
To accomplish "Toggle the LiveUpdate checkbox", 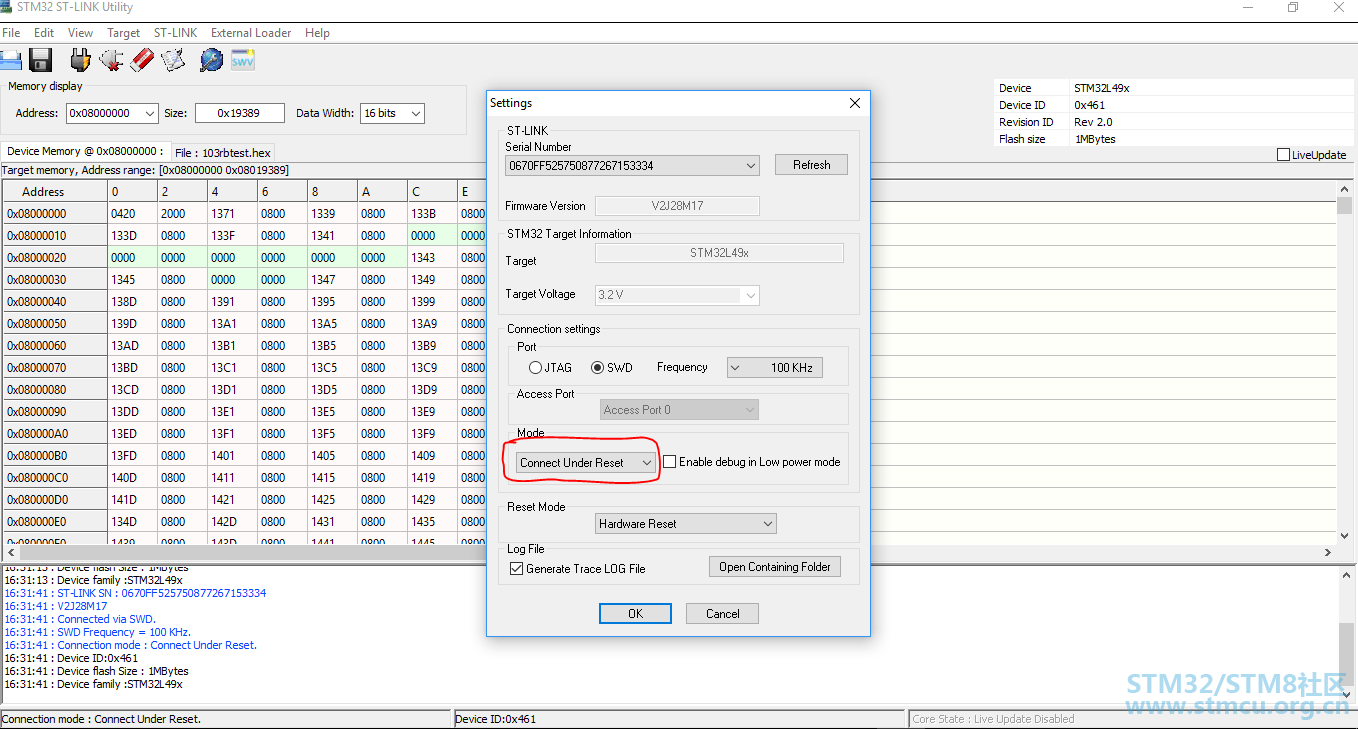I will click(1284, 155).
